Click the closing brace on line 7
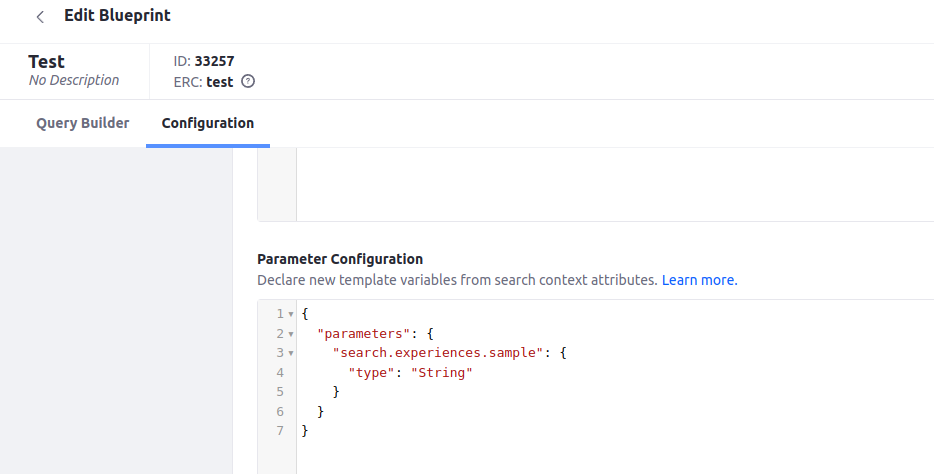Image resolution: width=934 pixels, height=474 pixels. coord(305,431)
